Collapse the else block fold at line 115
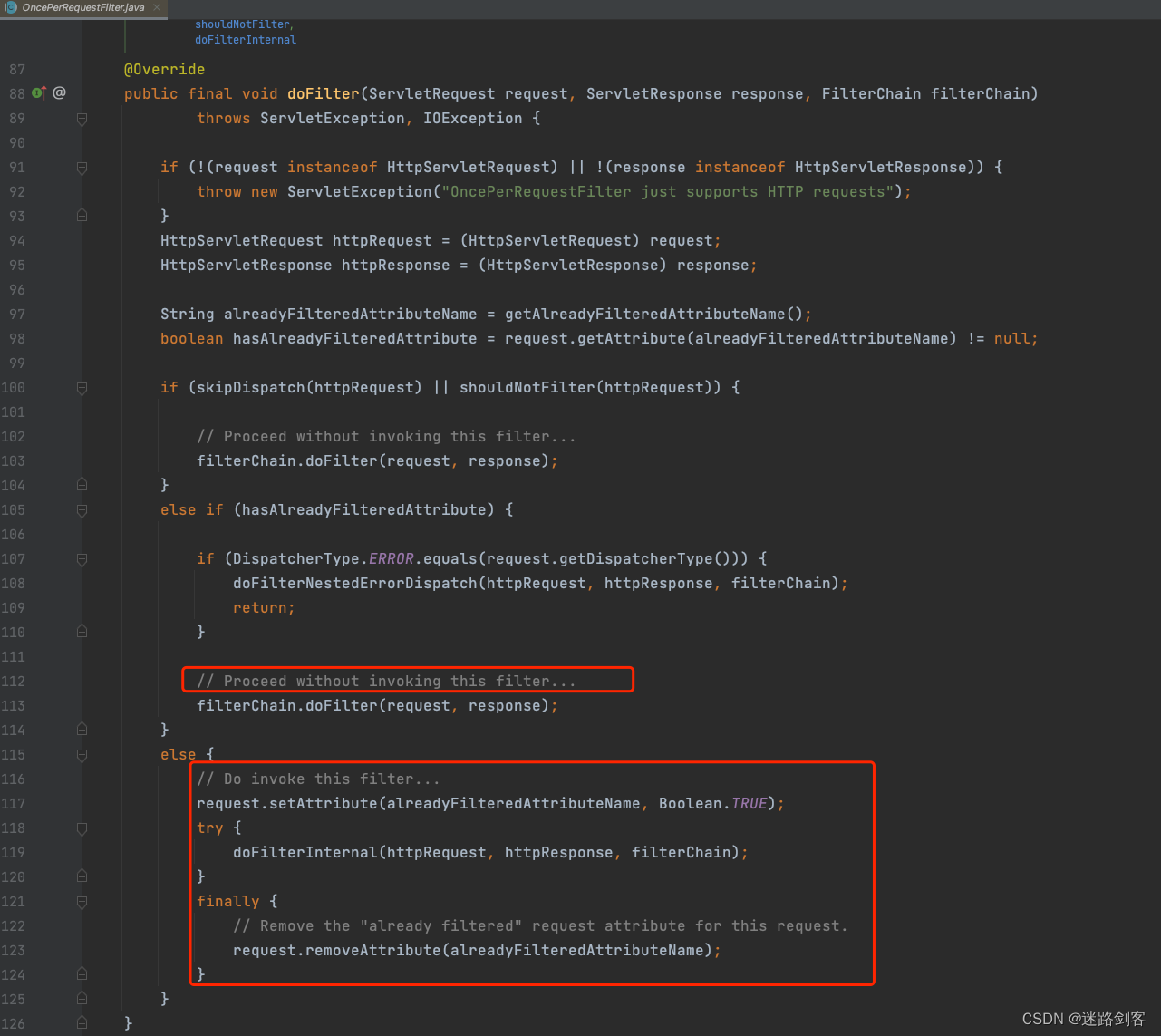 pyautogui.click(x=82, y=754)
